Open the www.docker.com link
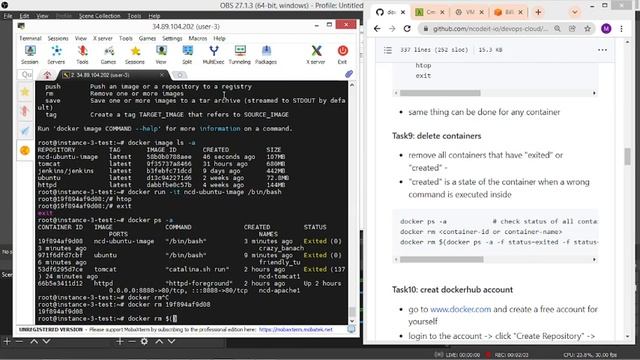640x360 pixels. (460, 309)
